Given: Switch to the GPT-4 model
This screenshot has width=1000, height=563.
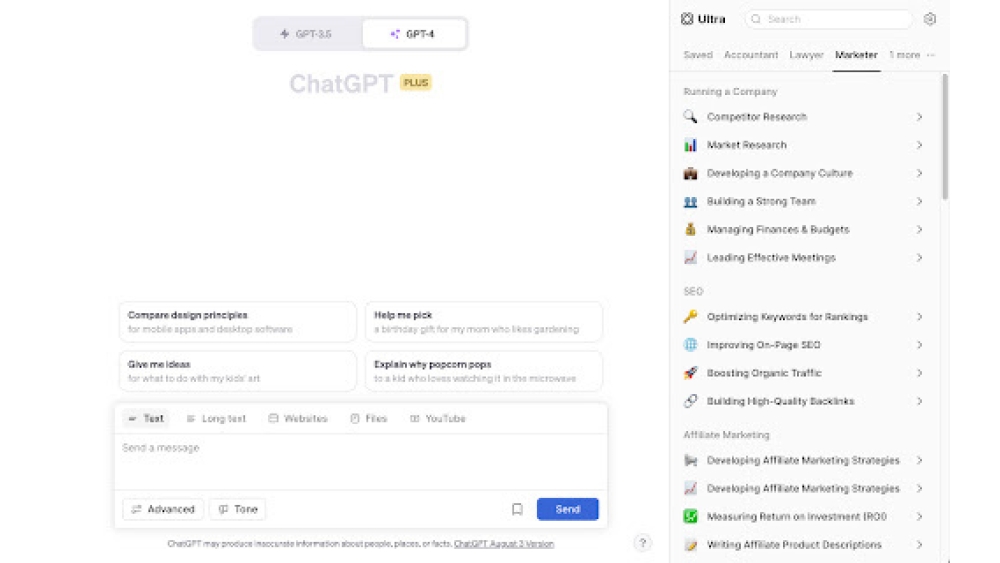Looking at the screenshot, I should [413, 34].
